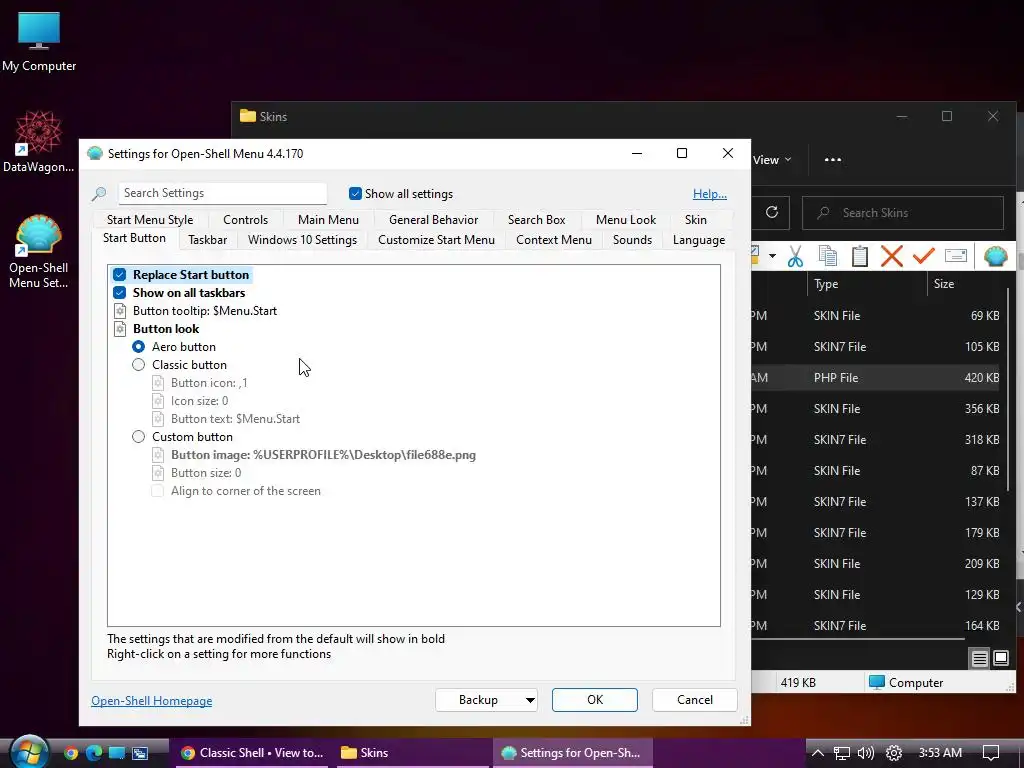Click the OK button
The image size is (1024, 768).
595,700
